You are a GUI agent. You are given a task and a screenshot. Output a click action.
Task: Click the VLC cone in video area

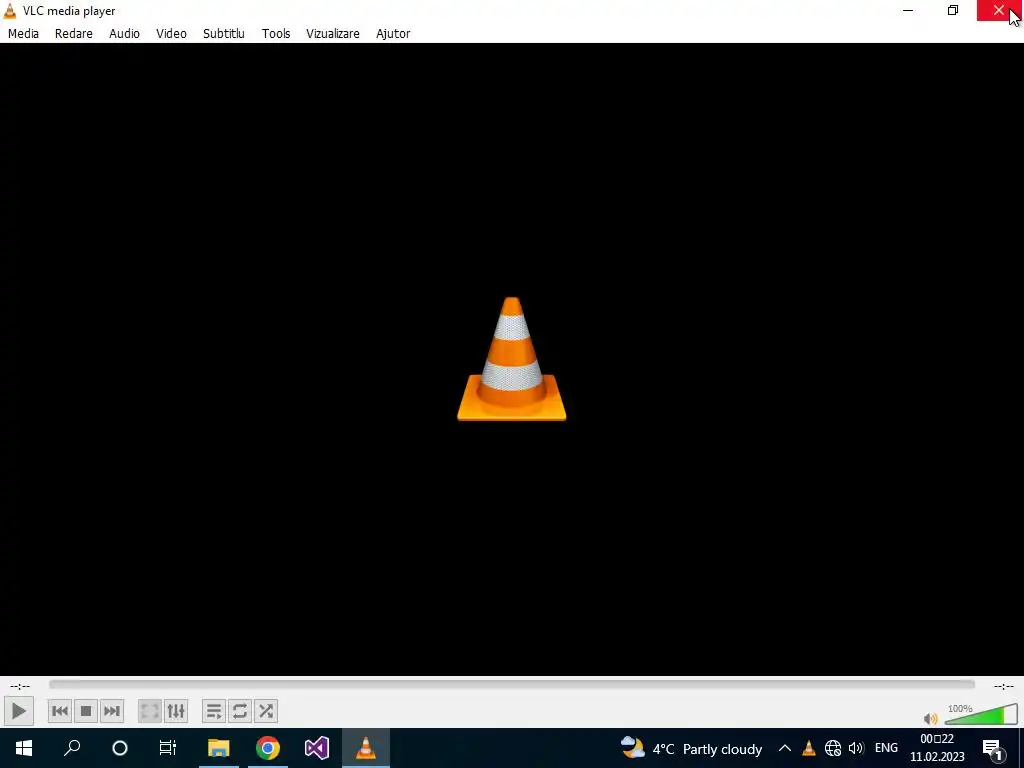511,359
